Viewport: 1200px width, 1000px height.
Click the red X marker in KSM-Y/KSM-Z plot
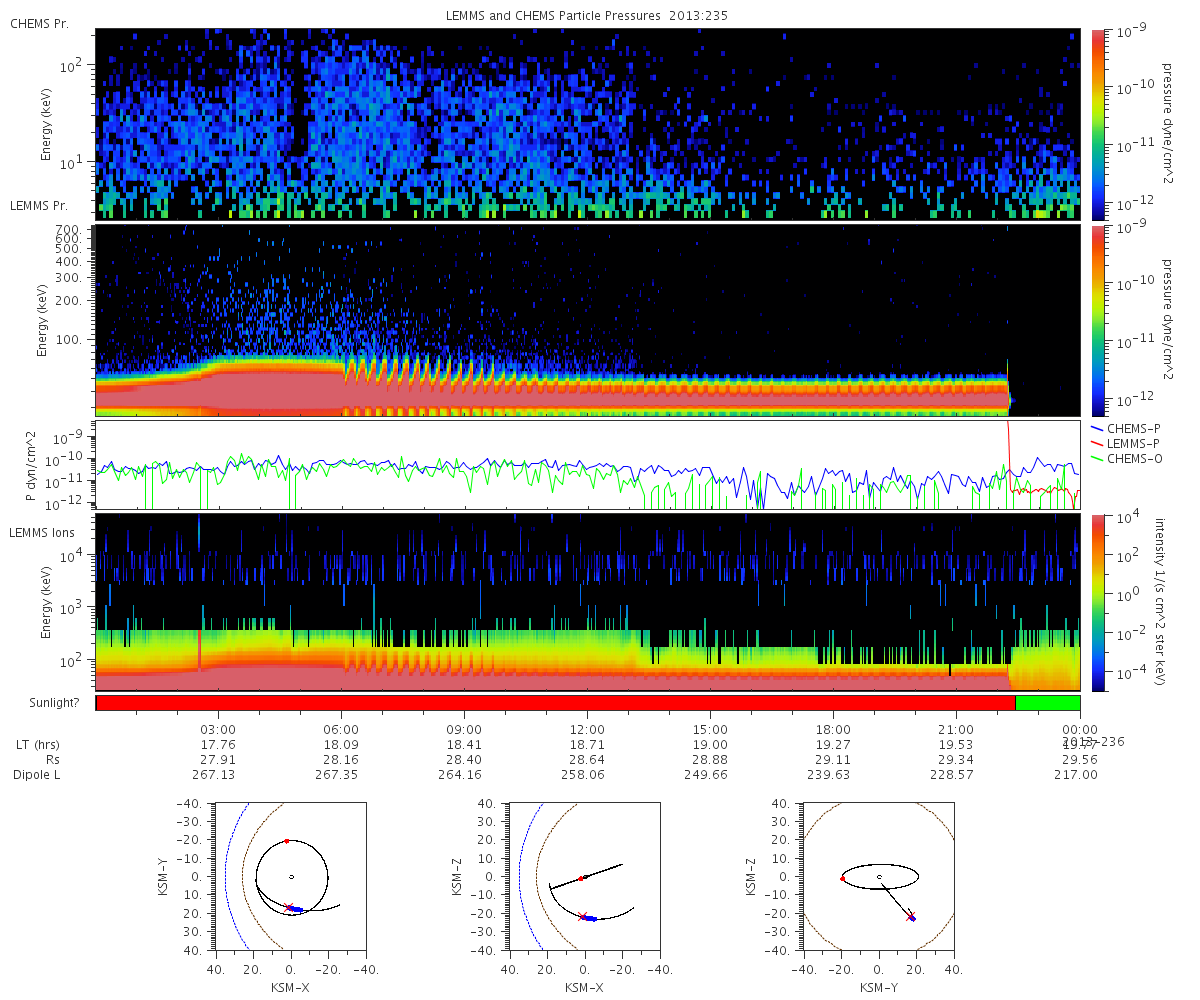(x=910, y=915)
